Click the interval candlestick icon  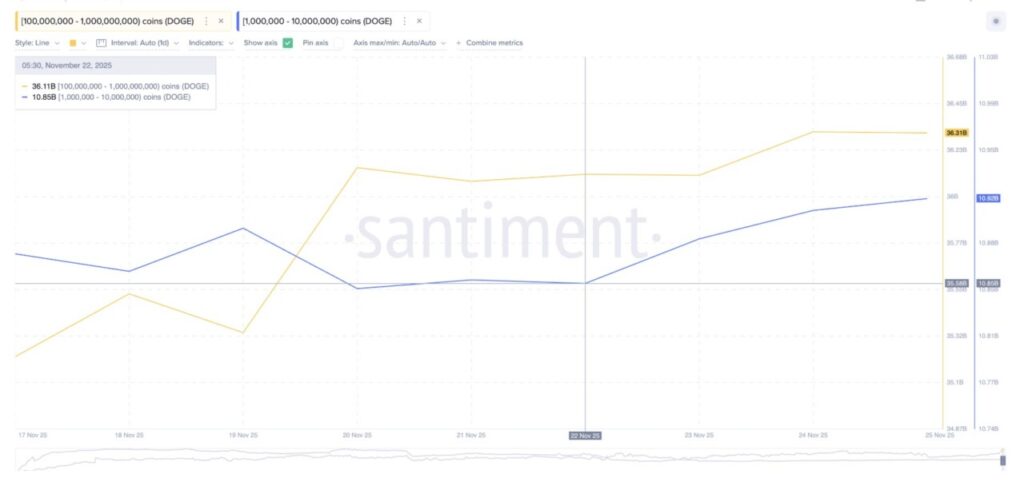tap(101, 43)
